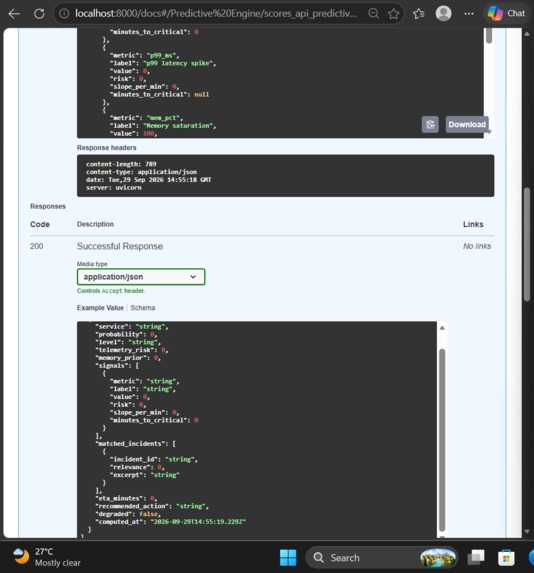Open the site information icon in the address bar
The width and height of the screenshot is (534, 573).
[x=64, y=14]
